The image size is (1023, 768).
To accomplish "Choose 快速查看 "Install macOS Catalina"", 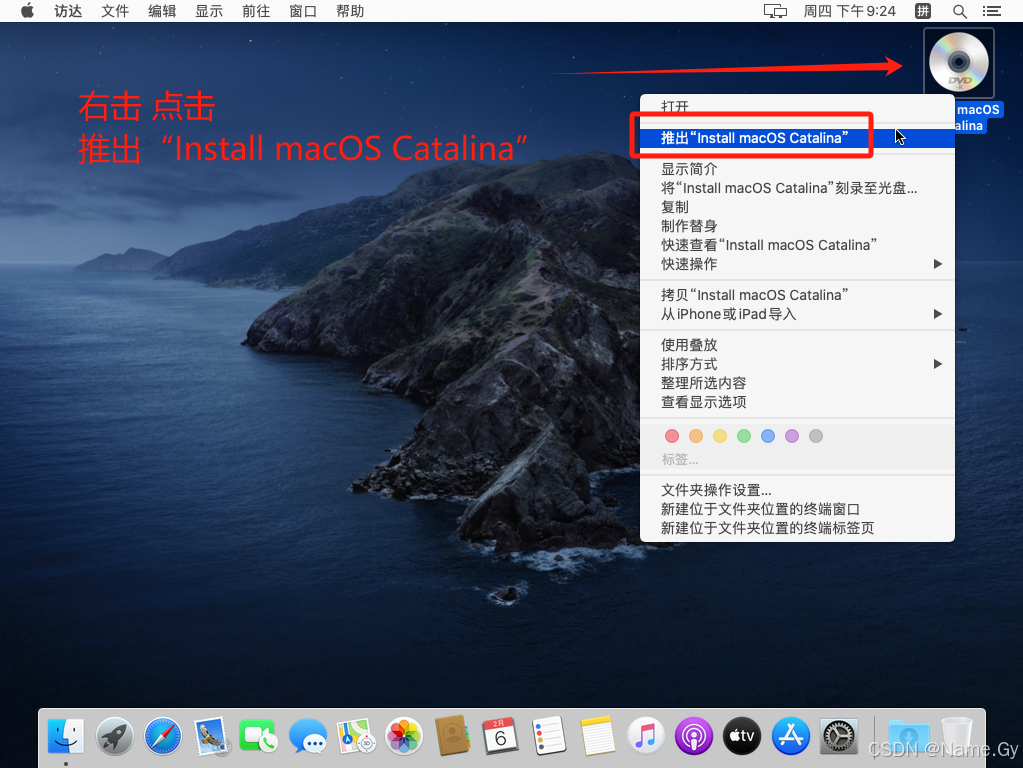I will (x=797, y=245).
